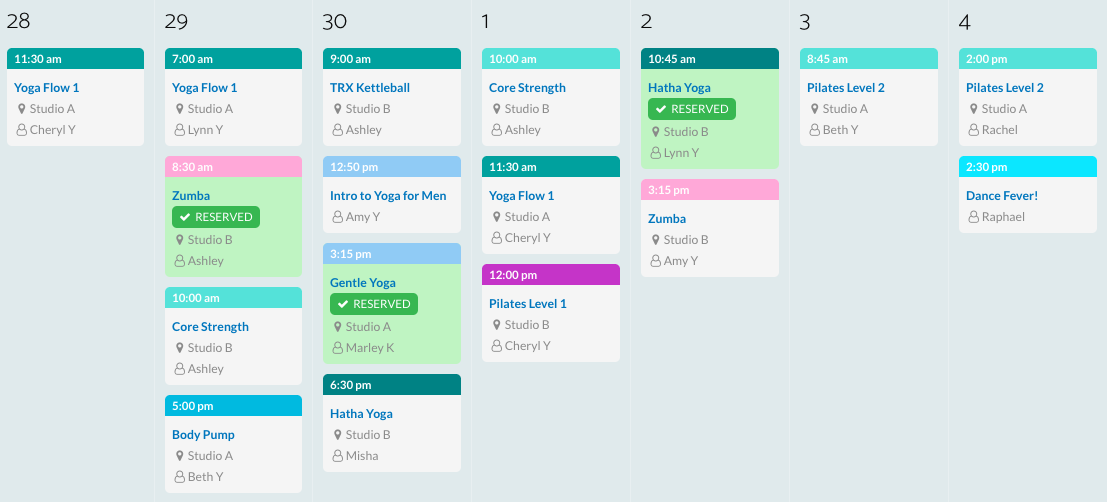Click location pin in Body Pump class
This screenshot has width=1107, height=502.
[180, 456]
